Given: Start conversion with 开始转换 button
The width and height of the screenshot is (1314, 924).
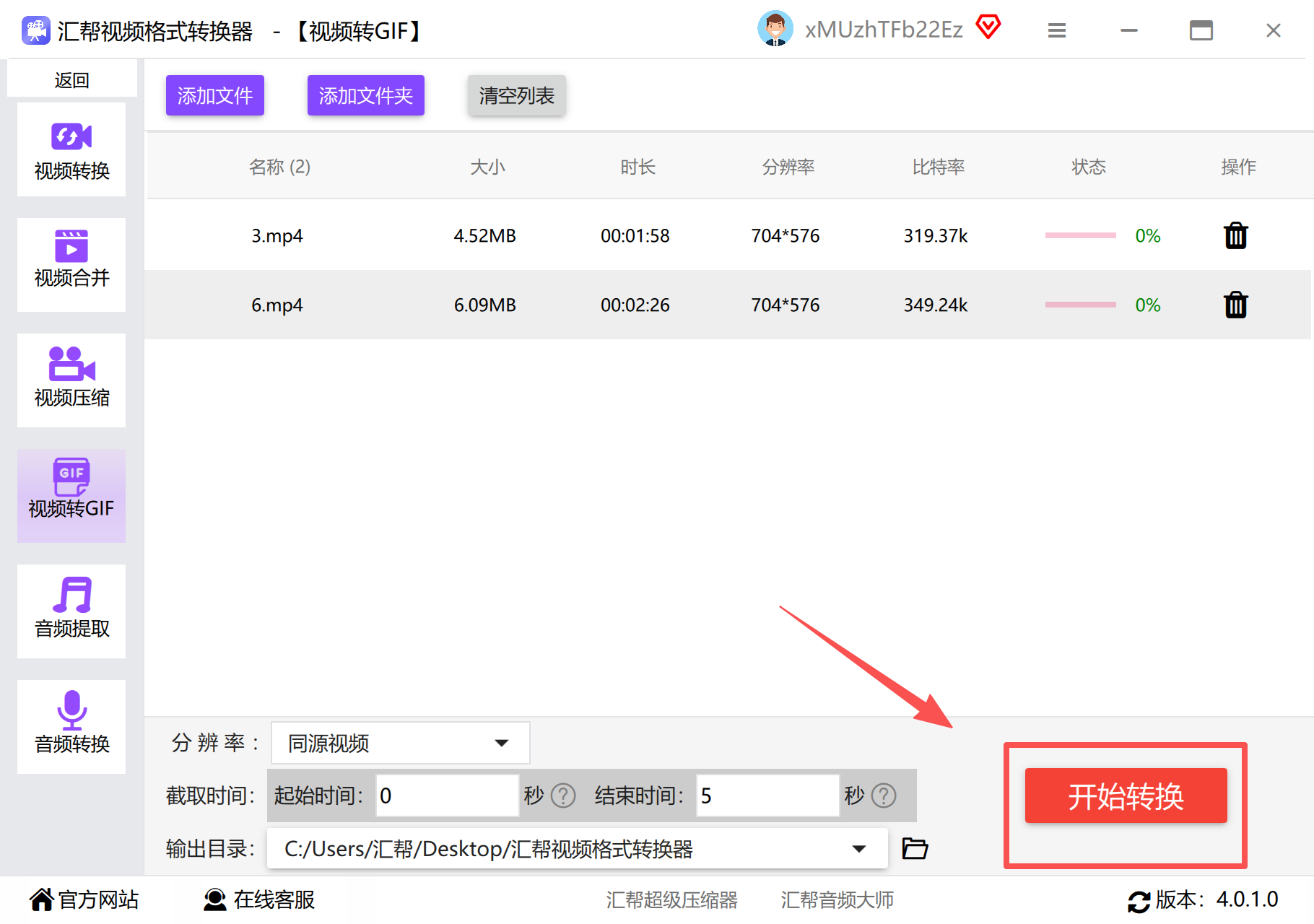Looking at the screenshot, I should 1126,796.
